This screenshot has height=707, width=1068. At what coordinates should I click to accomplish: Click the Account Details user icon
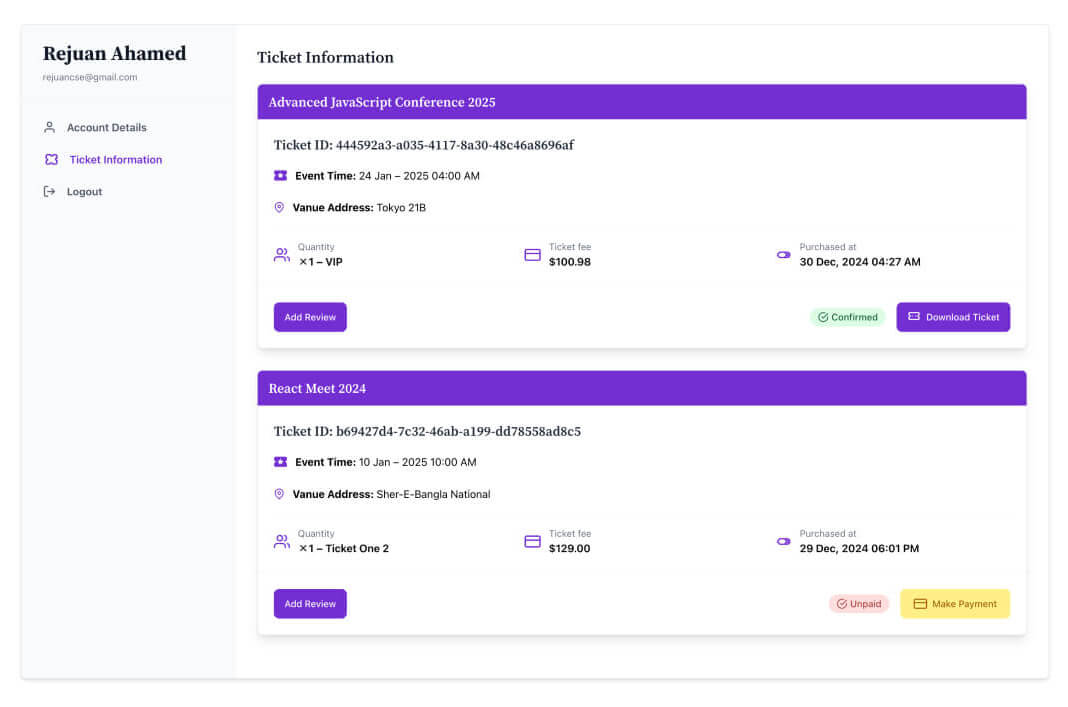click(x=50, y=128)
